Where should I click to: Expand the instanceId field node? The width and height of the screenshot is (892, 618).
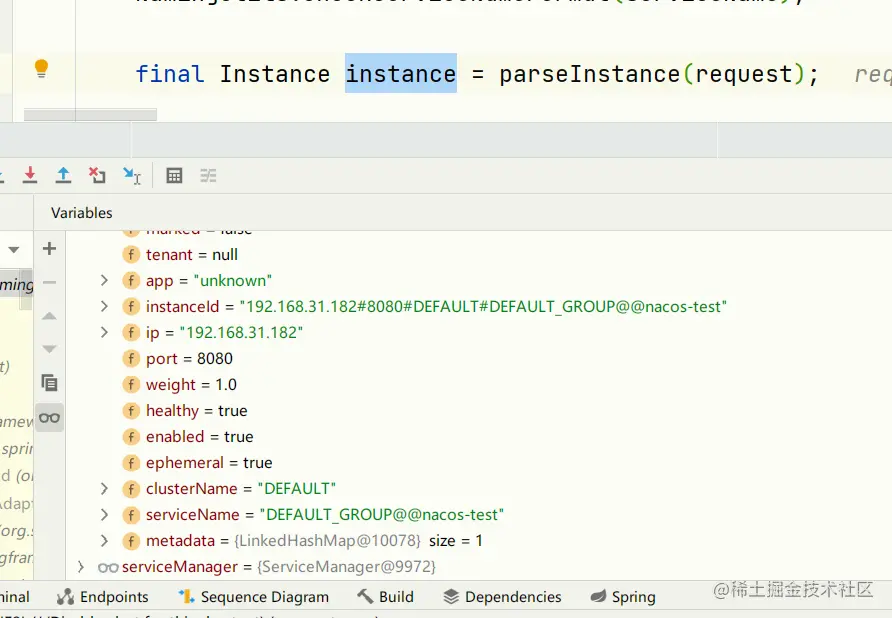click(104, 306)
